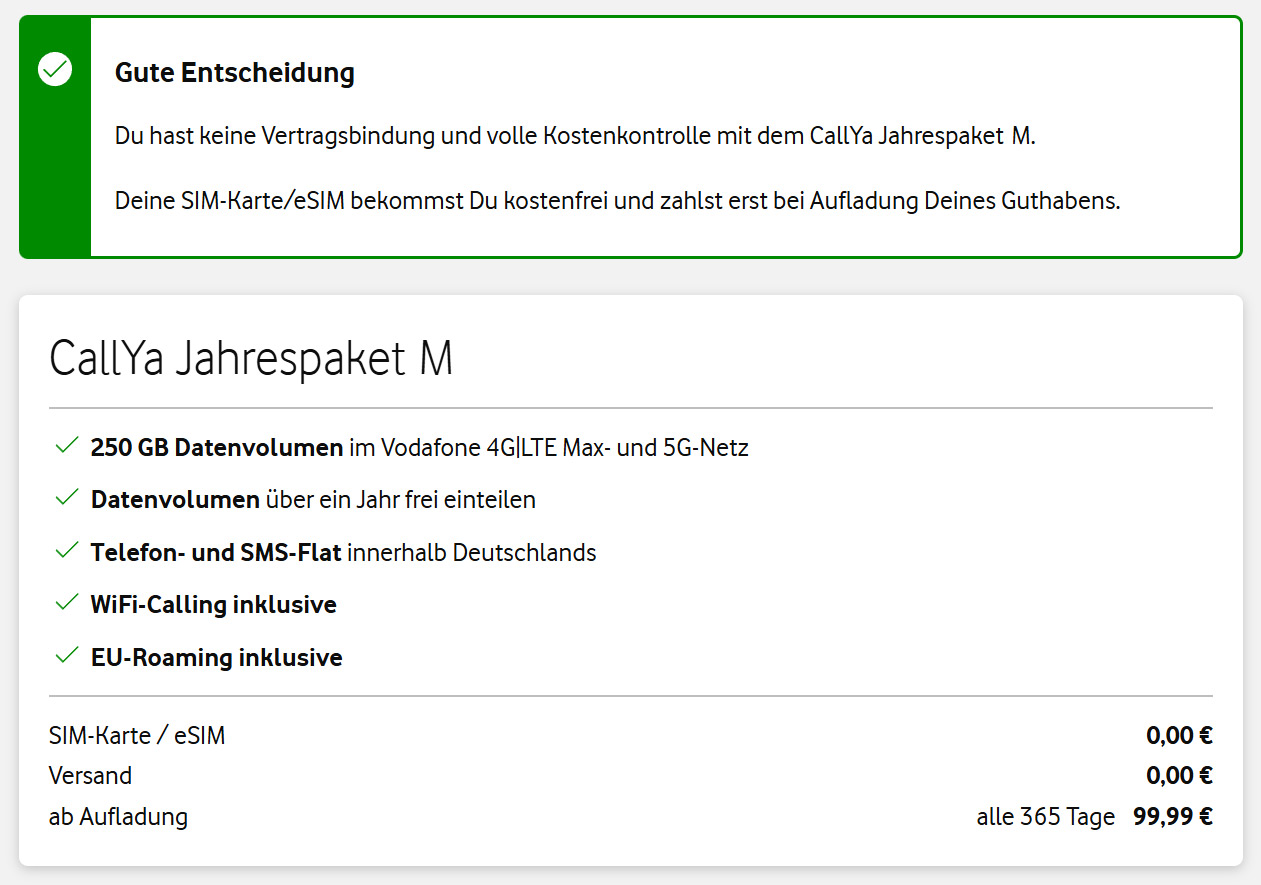Click the 'Gute Entscheidung' heading
The image size is (1261, 885).
(x=235, y=73)
